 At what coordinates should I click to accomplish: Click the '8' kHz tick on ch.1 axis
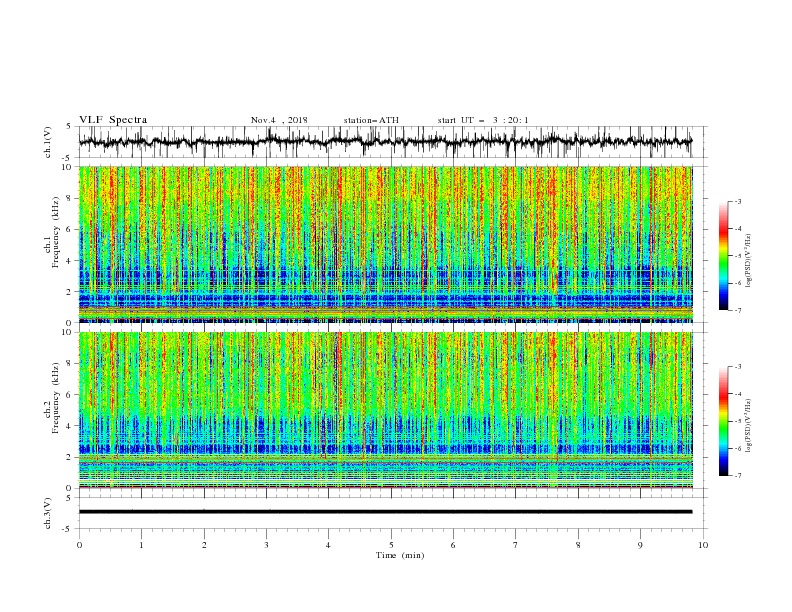(71, 198)
